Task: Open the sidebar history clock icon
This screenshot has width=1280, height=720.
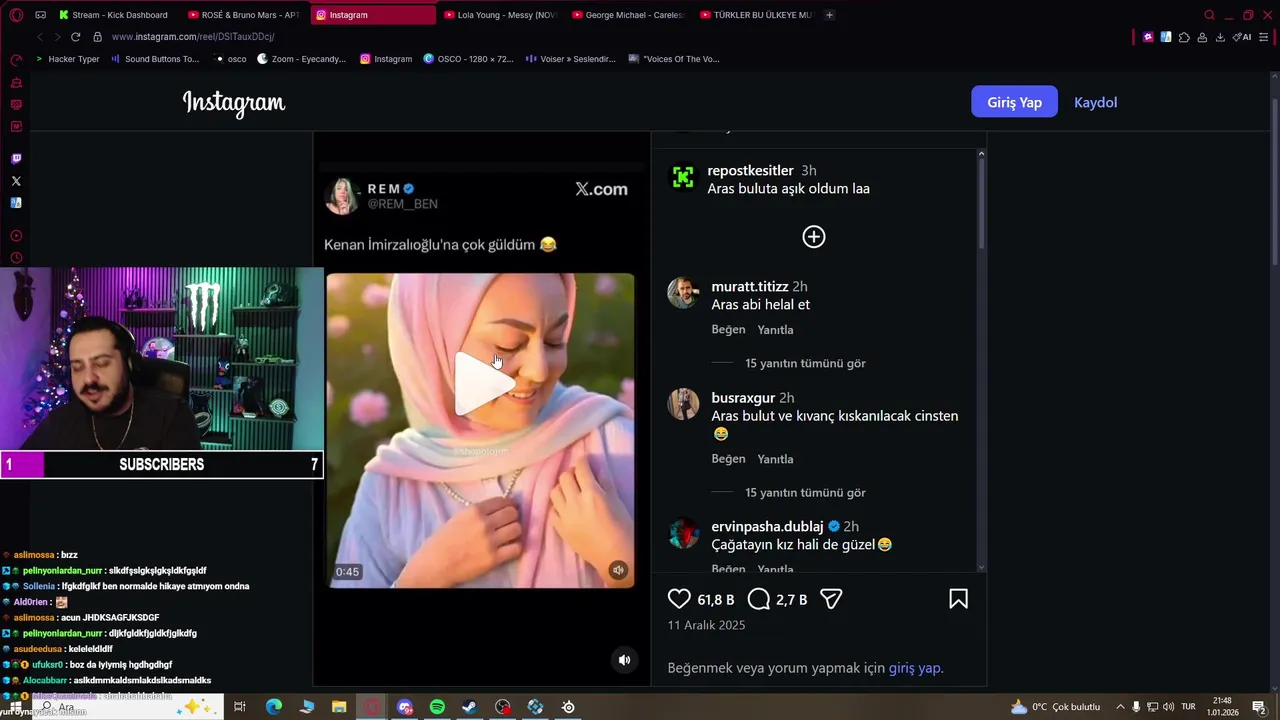Action: click(x=16, y=258)
